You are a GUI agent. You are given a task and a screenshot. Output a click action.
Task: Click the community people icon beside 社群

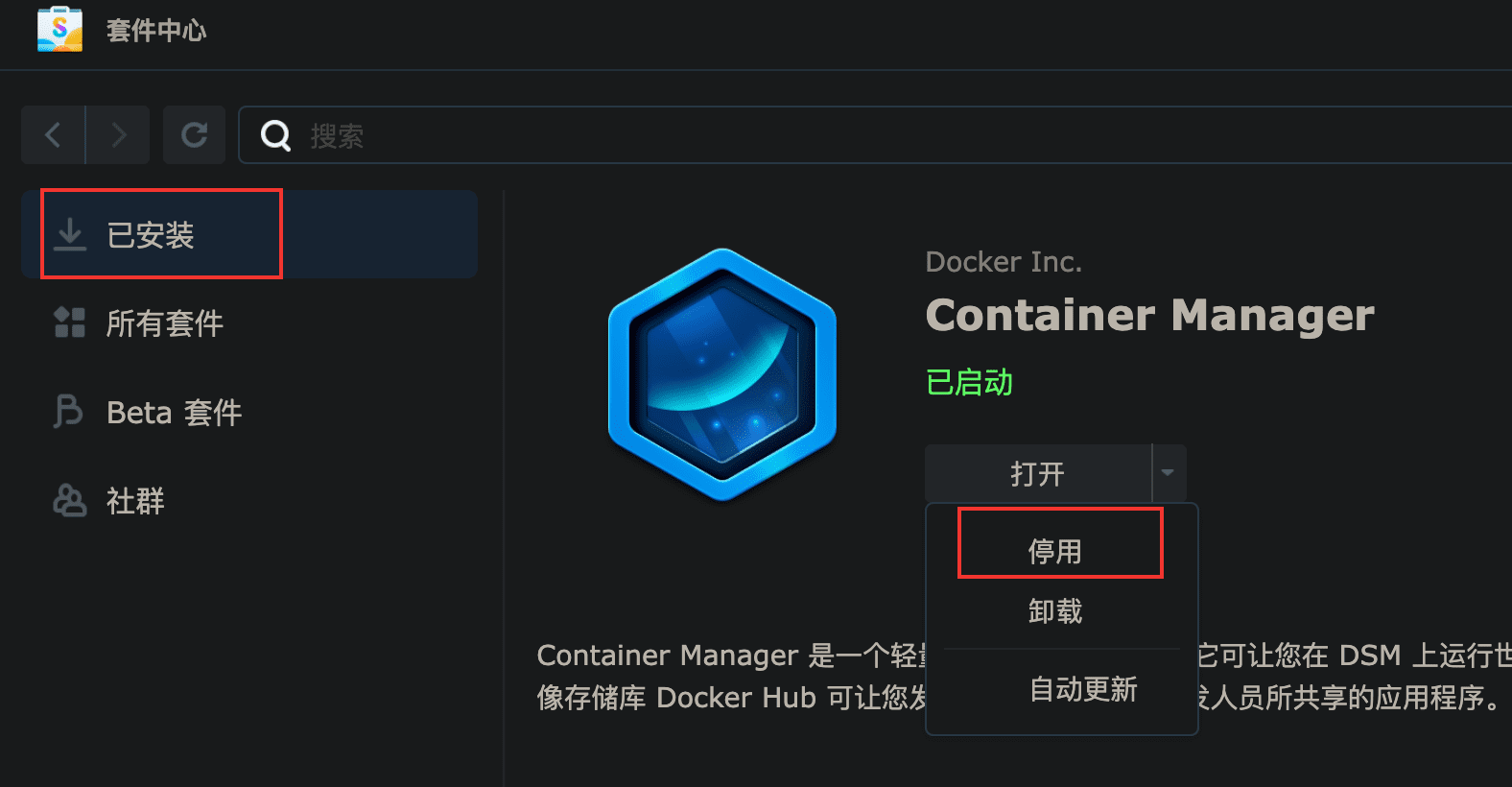coord(69,500)
